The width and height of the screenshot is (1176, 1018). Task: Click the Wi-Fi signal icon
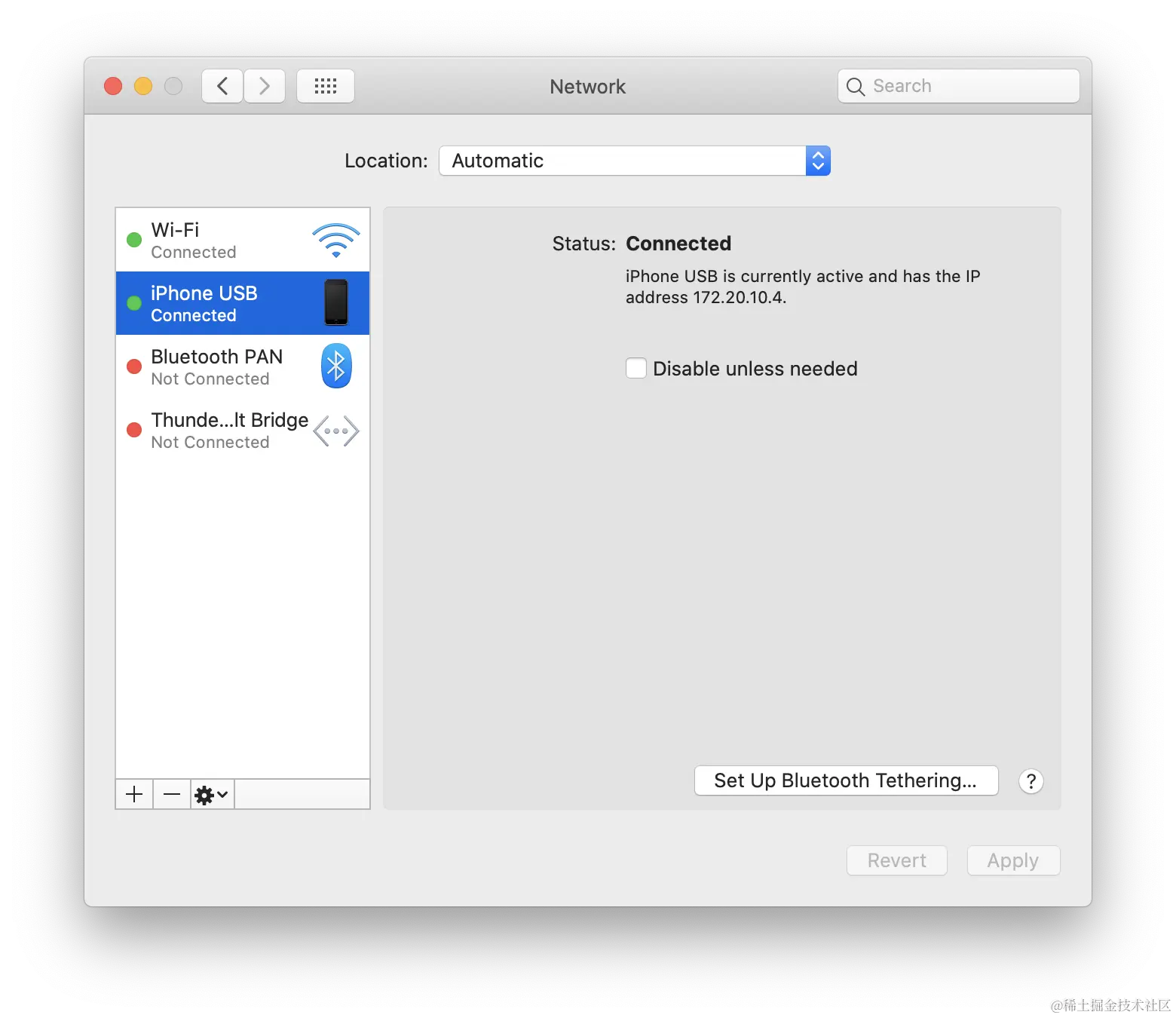point(336,241)
